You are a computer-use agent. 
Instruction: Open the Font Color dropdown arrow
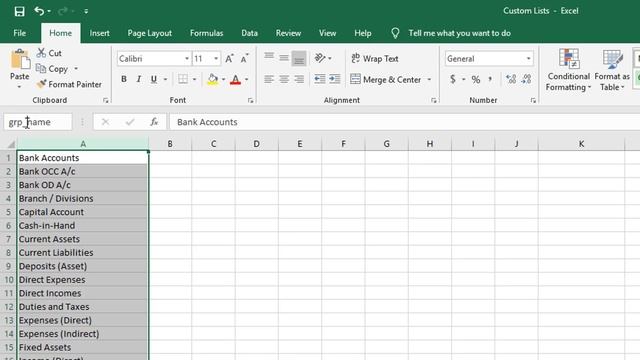(x=247, y=79)
